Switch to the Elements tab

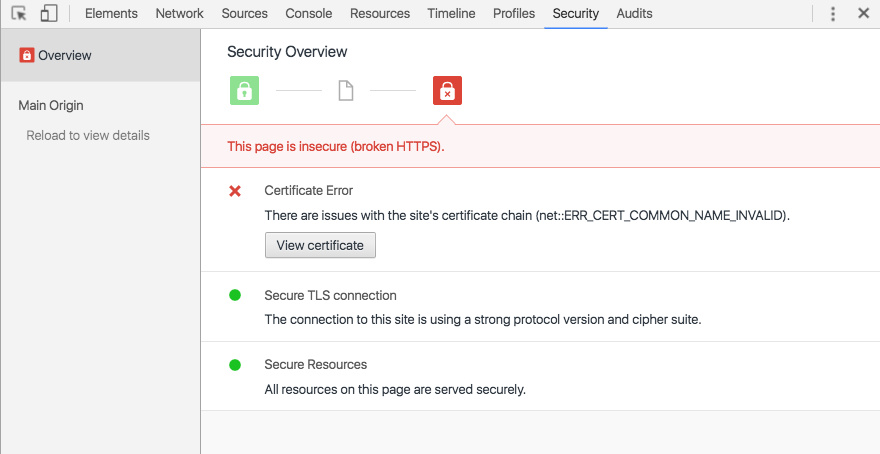[x=112, y=14]
